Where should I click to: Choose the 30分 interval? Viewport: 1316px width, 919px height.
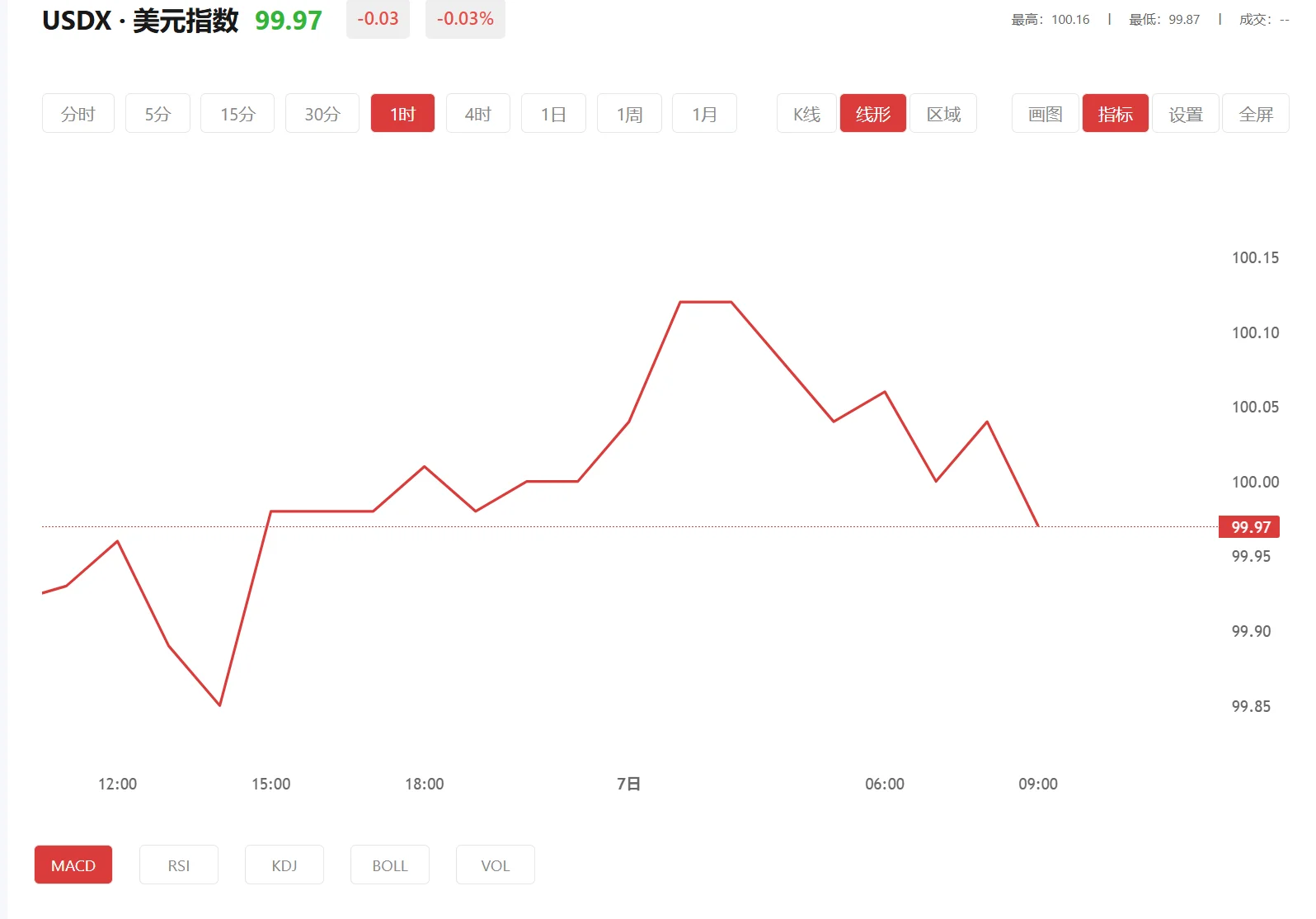(322, 114)
